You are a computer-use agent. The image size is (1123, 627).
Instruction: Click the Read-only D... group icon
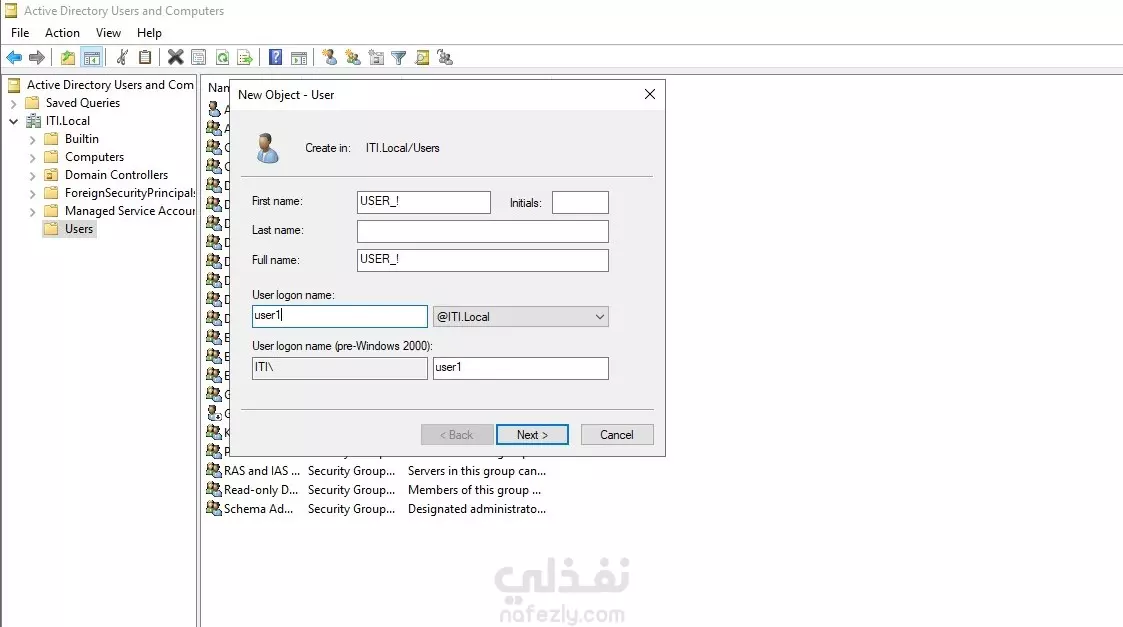point(213,489)
